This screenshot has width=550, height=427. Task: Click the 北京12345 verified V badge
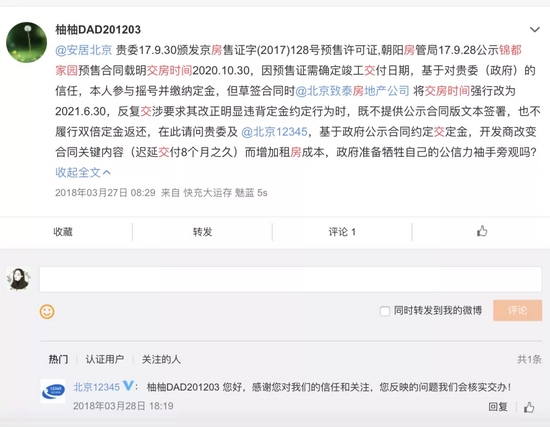click(128, 386)
